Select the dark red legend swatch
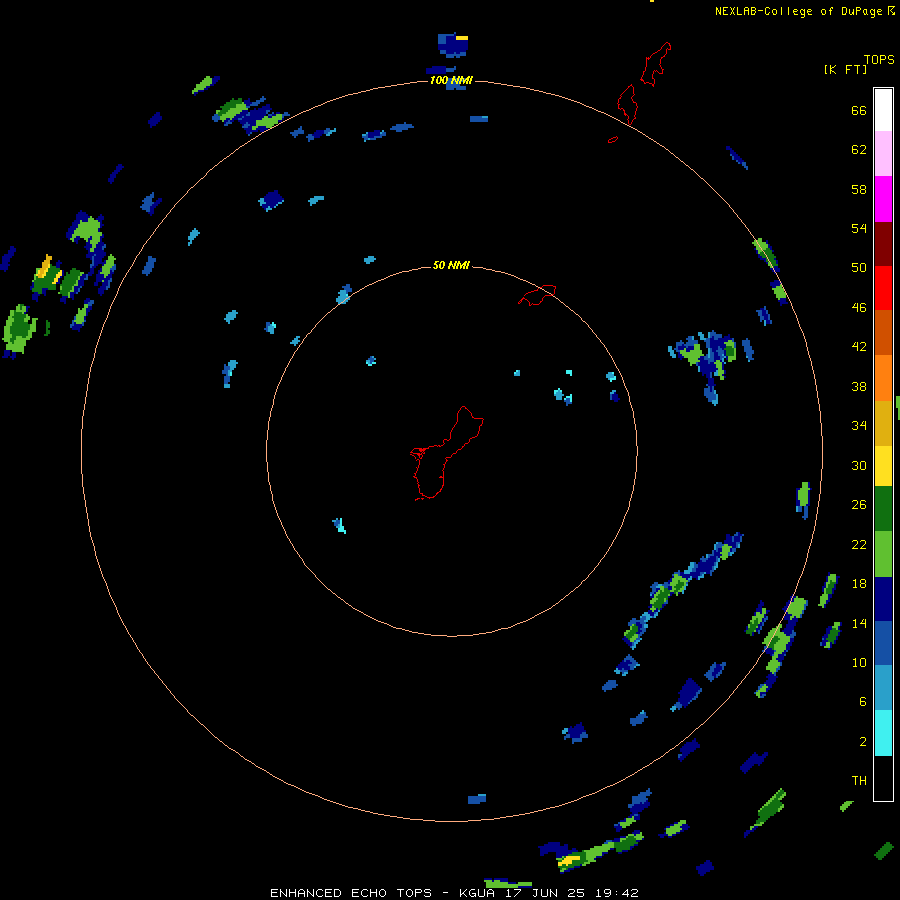The image size is (900, 900). pos(883,244)
